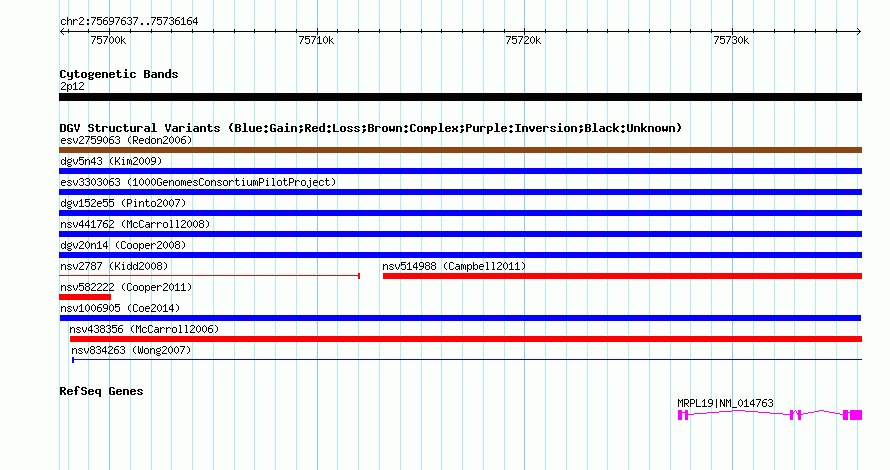
Task: Open the nsv1006905 (Coe2014) label
Action: 120,308
